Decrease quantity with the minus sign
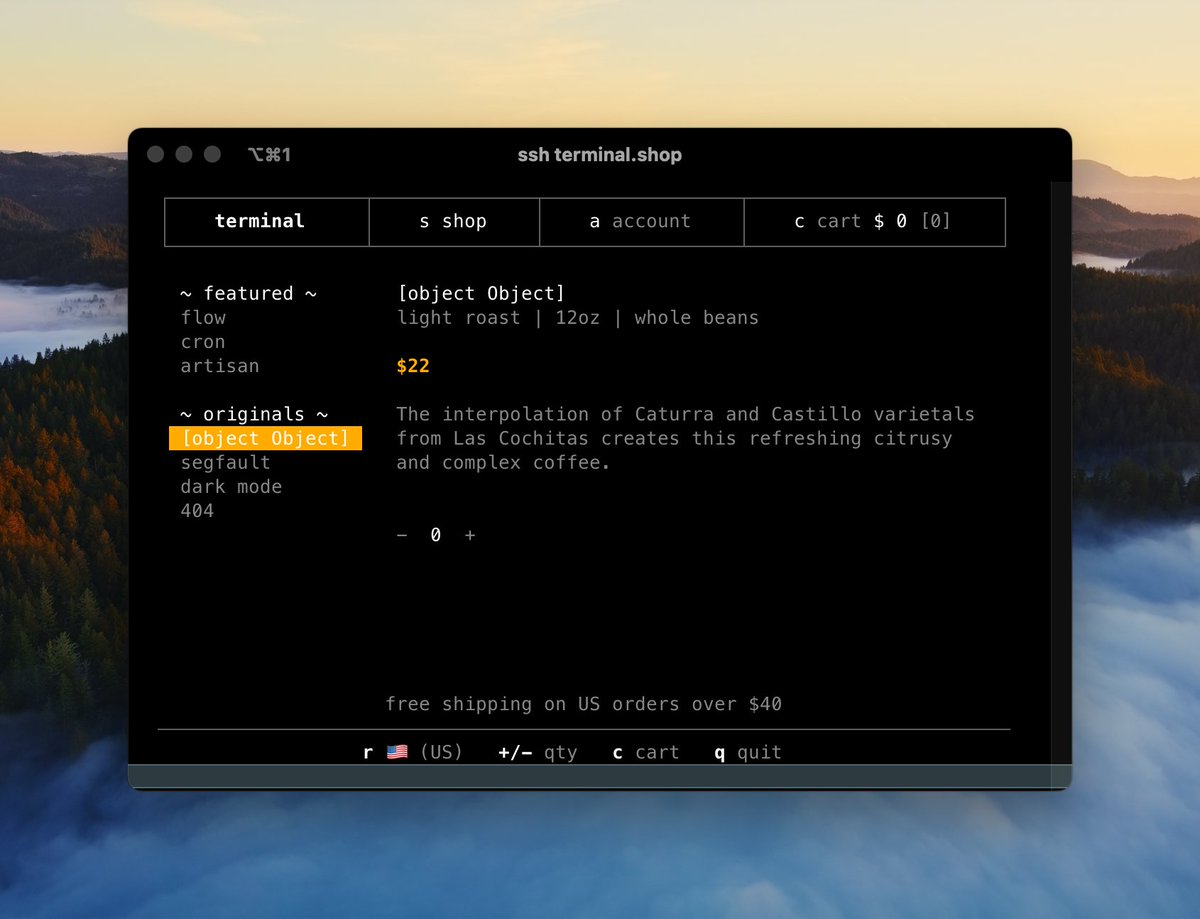This screenshot has width=1200, height=919. click(402, 535)
